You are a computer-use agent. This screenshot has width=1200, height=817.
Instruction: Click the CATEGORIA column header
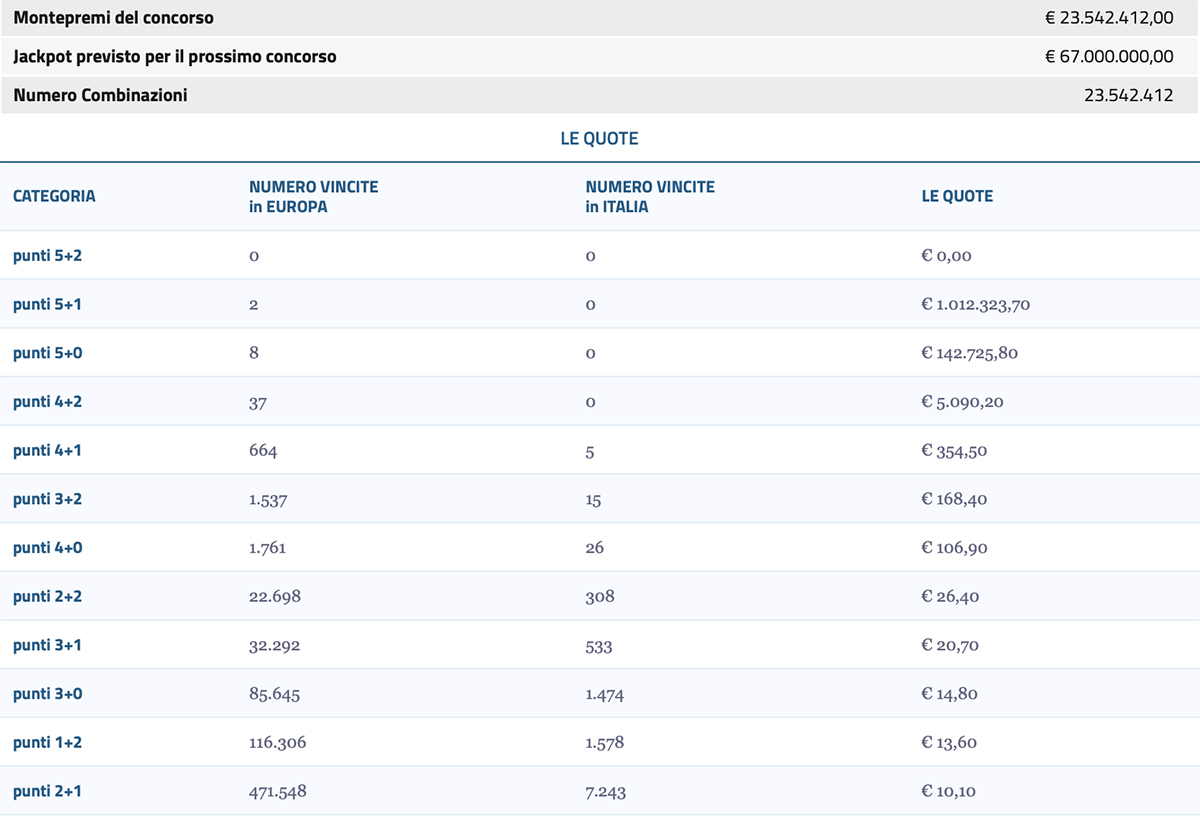click(54, 196)
